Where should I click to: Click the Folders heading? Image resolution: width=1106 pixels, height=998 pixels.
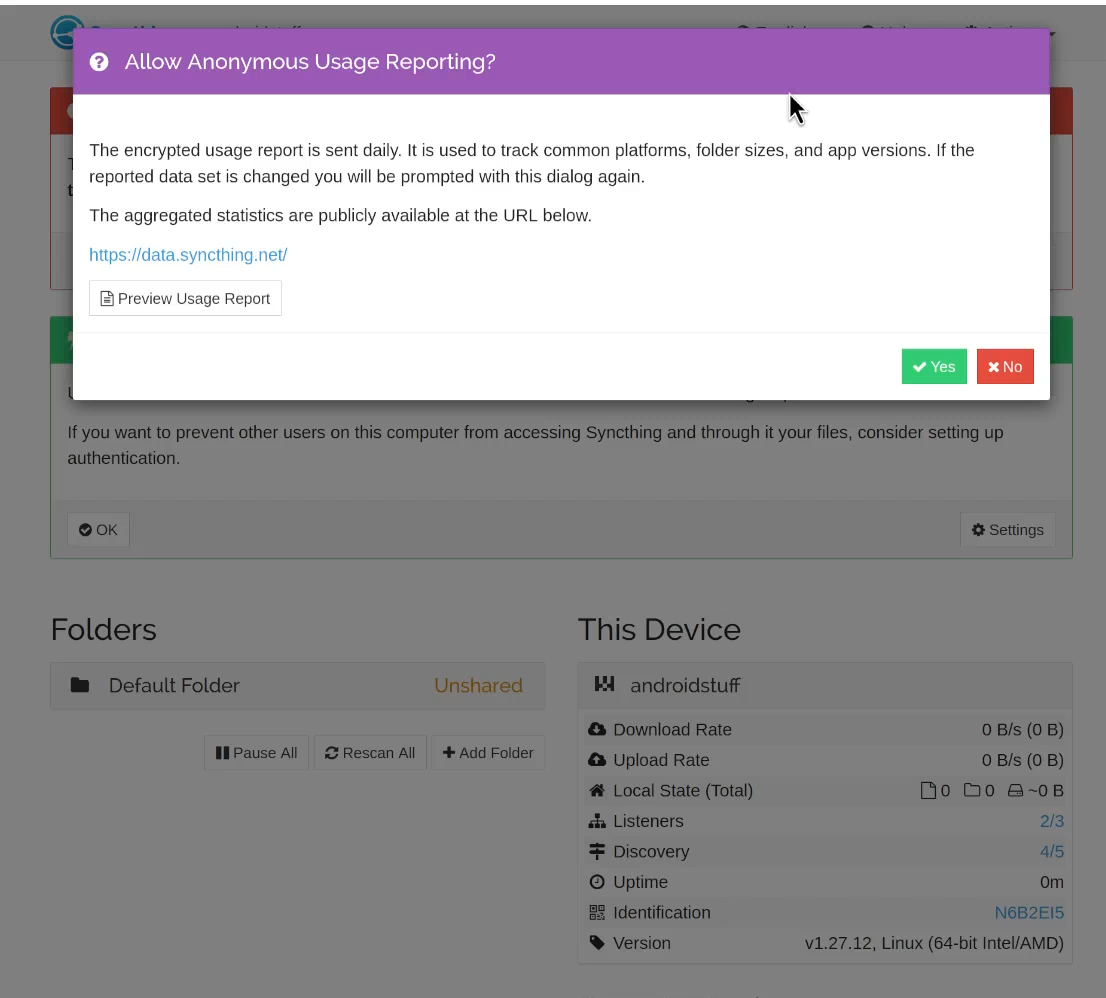point(104,630)
